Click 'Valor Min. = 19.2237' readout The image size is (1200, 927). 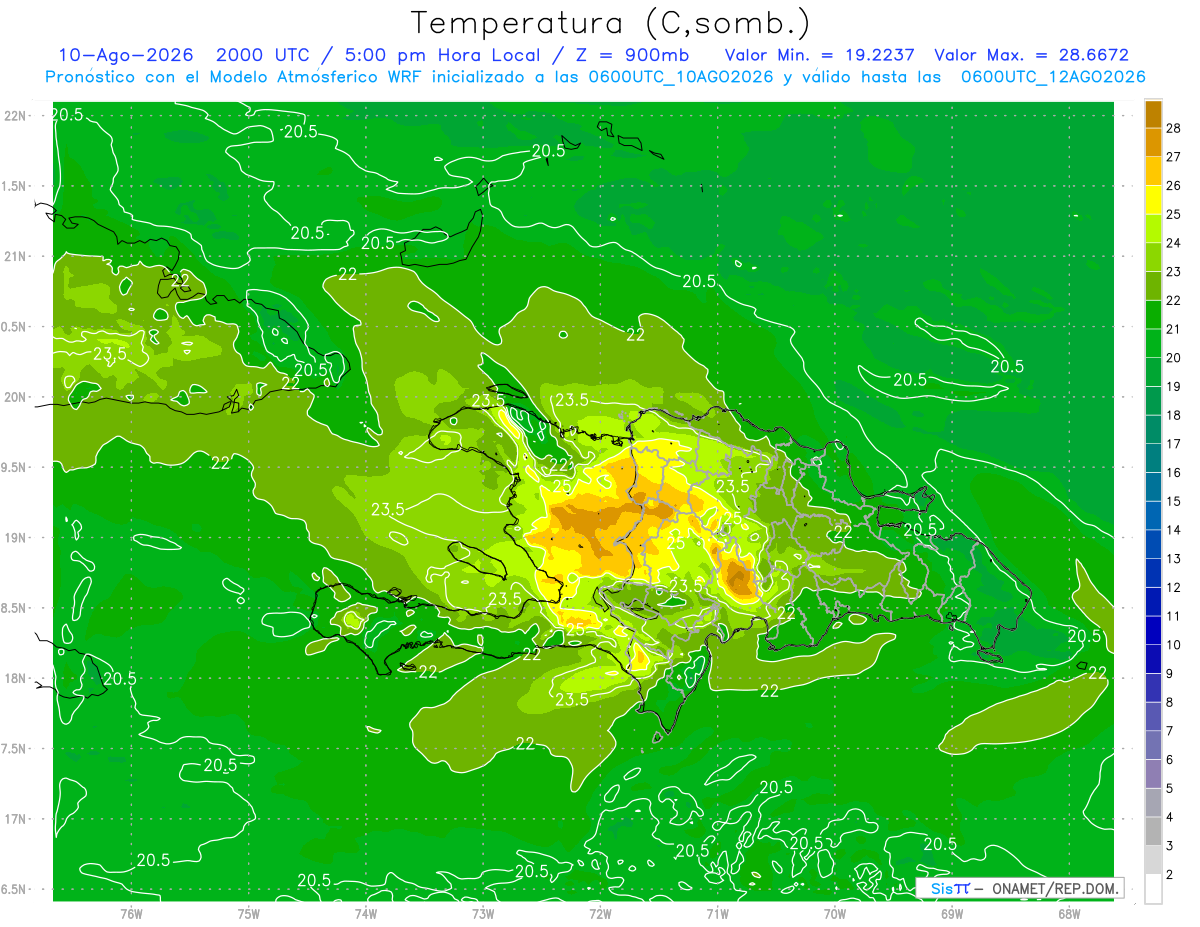point(819,55)
